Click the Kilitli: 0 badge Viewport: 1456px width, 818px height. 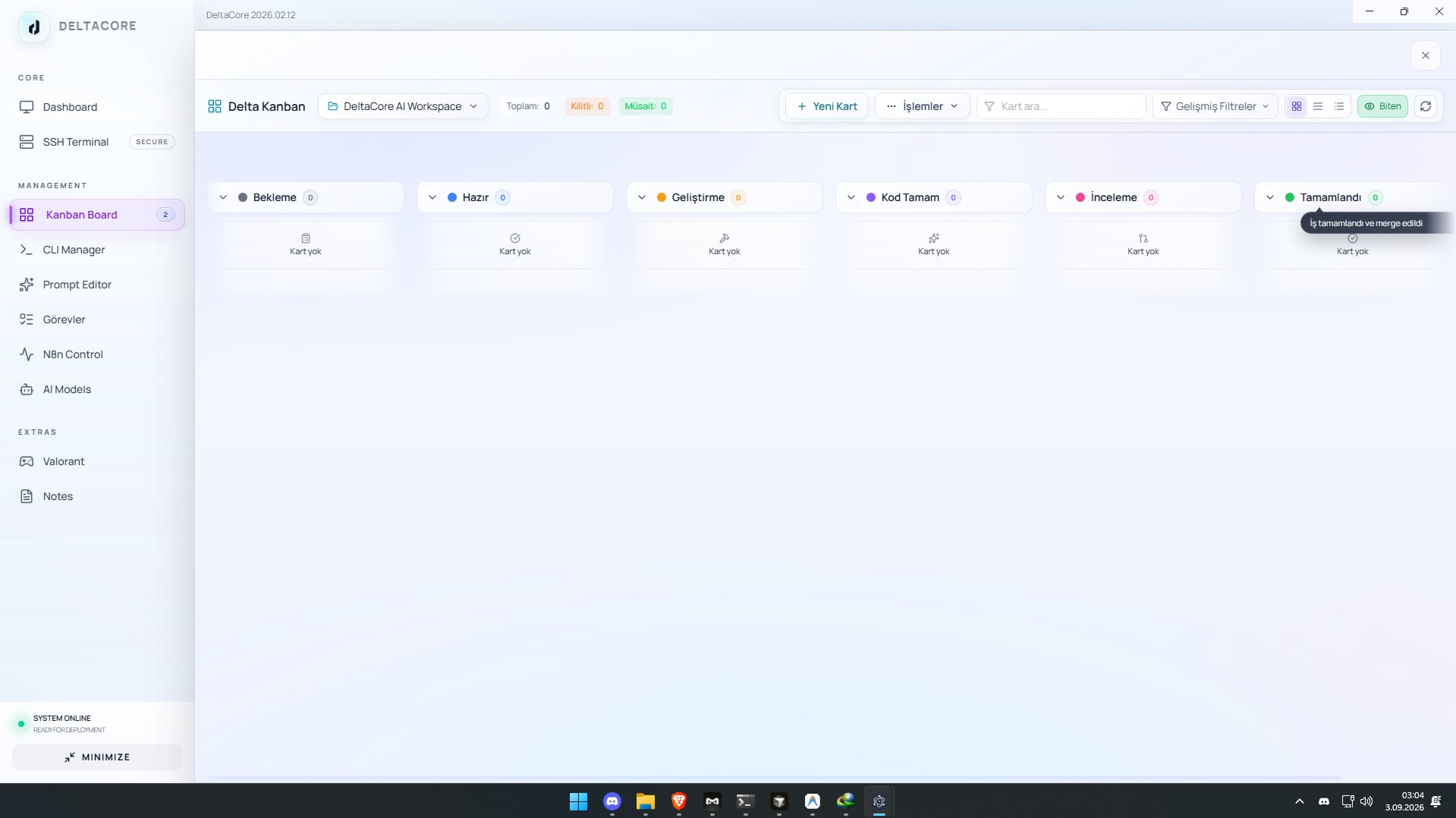[x=587, y=106]
